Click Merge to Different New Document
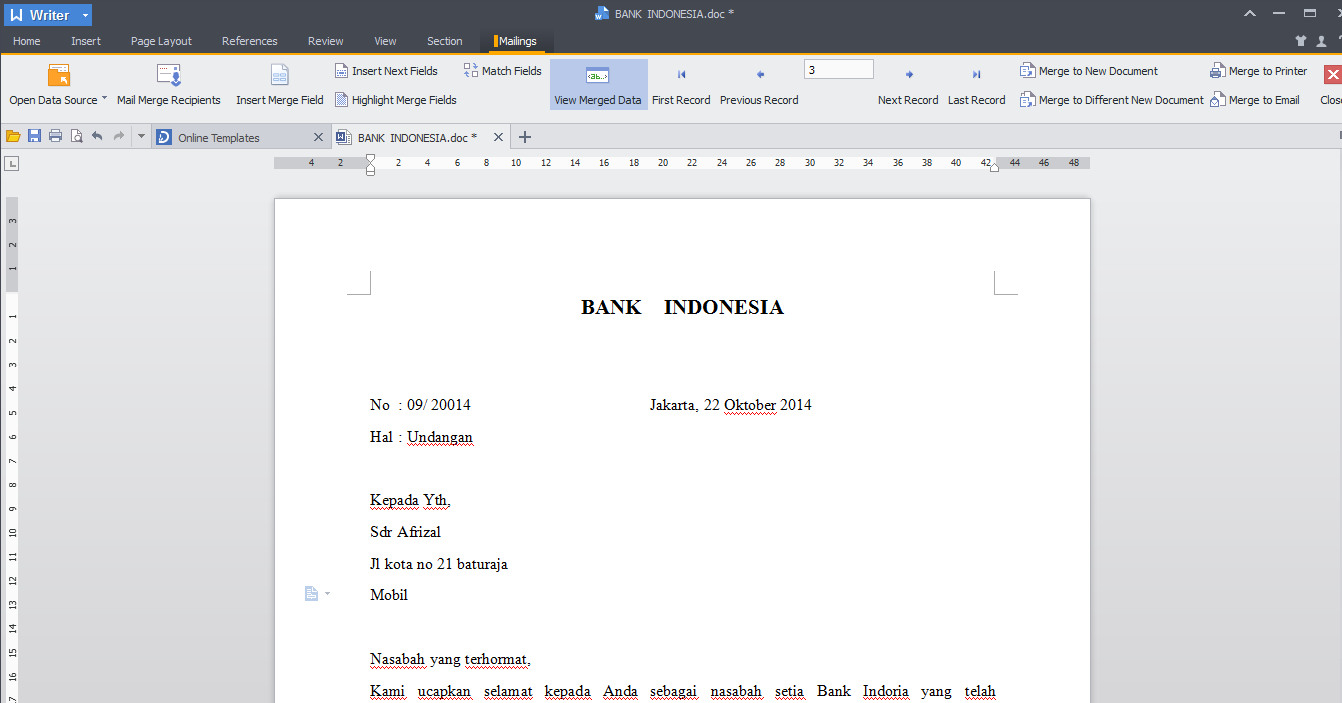 [x=1112, y=100]
